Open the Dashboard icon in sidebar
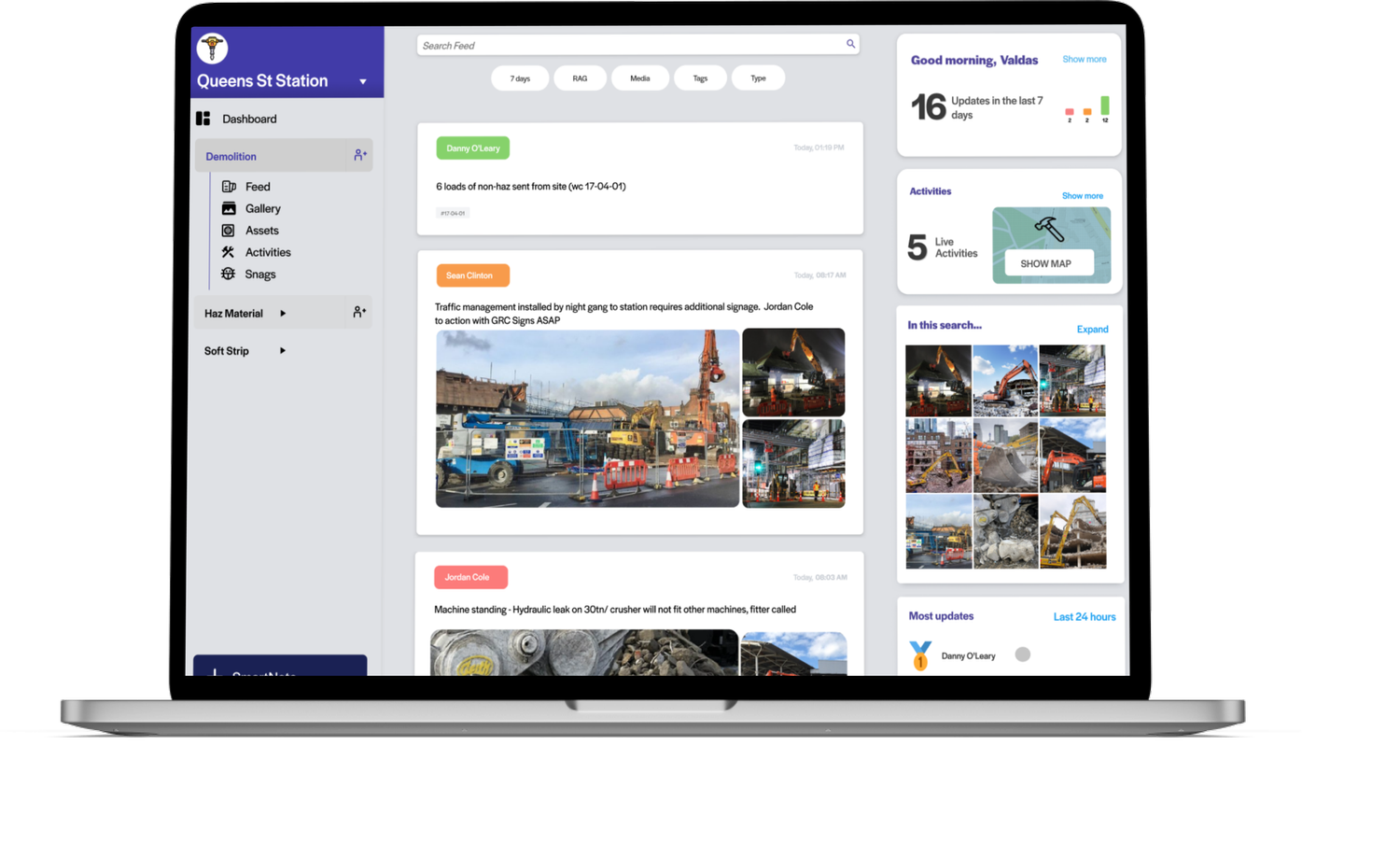This screenshot has height=844, width=1400. click(x=203, y=119)
